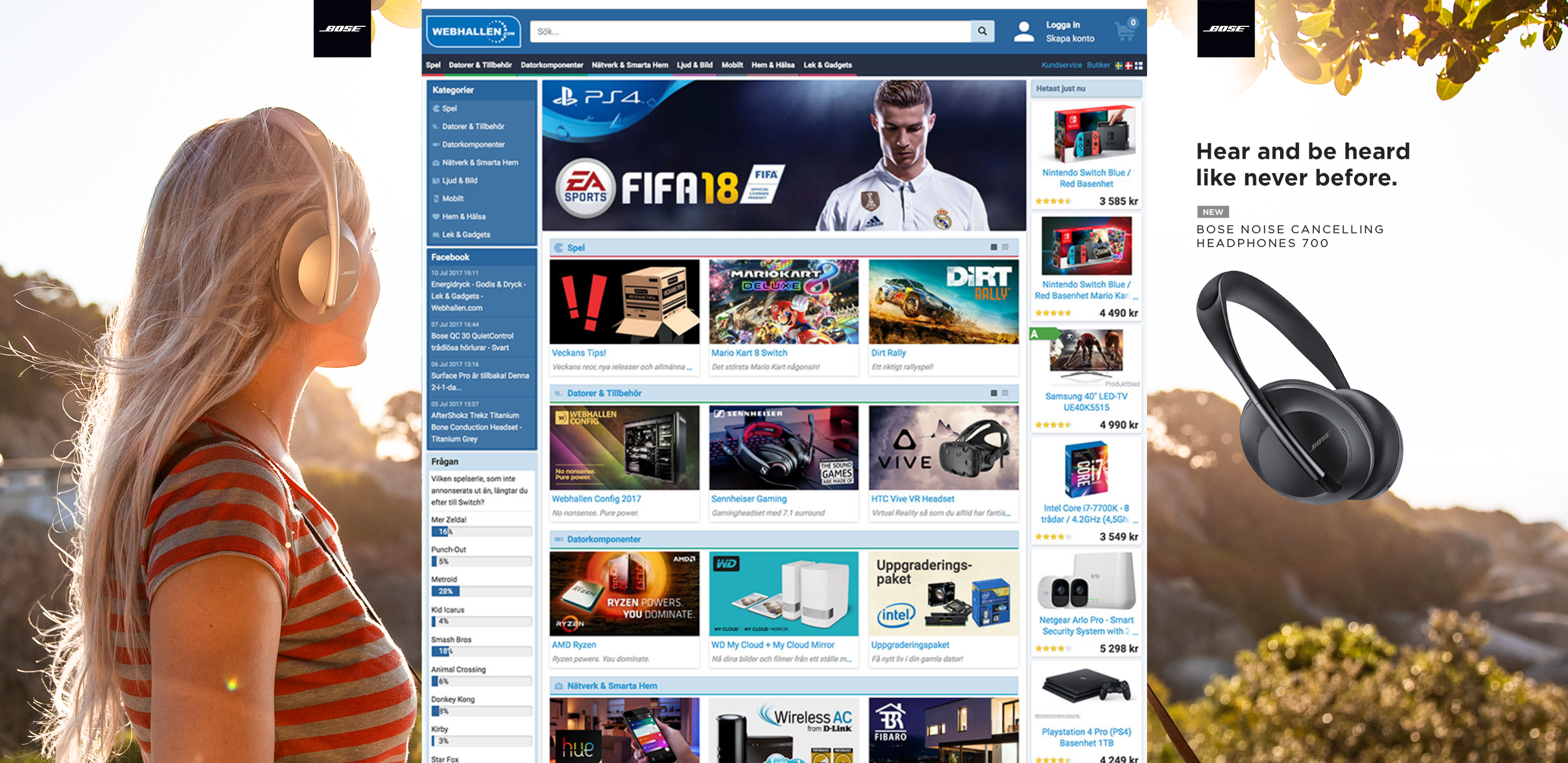The height and width of the screenshot is (763, 1568).
Task: Open the Netgear Arlo Pro product
Action: click(1086, 603)
